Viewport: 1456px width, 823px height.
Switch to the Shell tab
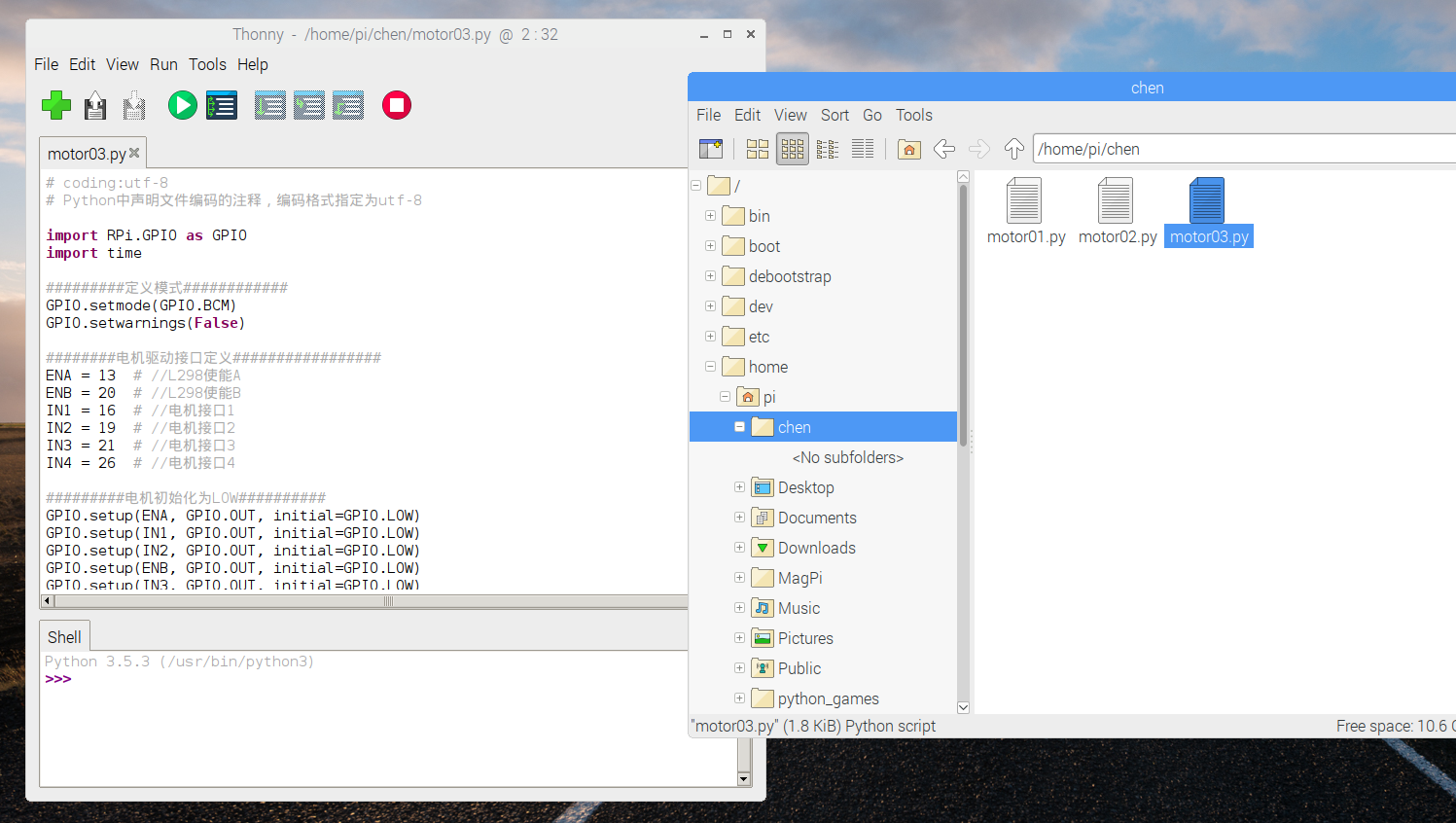pos(64,637)
